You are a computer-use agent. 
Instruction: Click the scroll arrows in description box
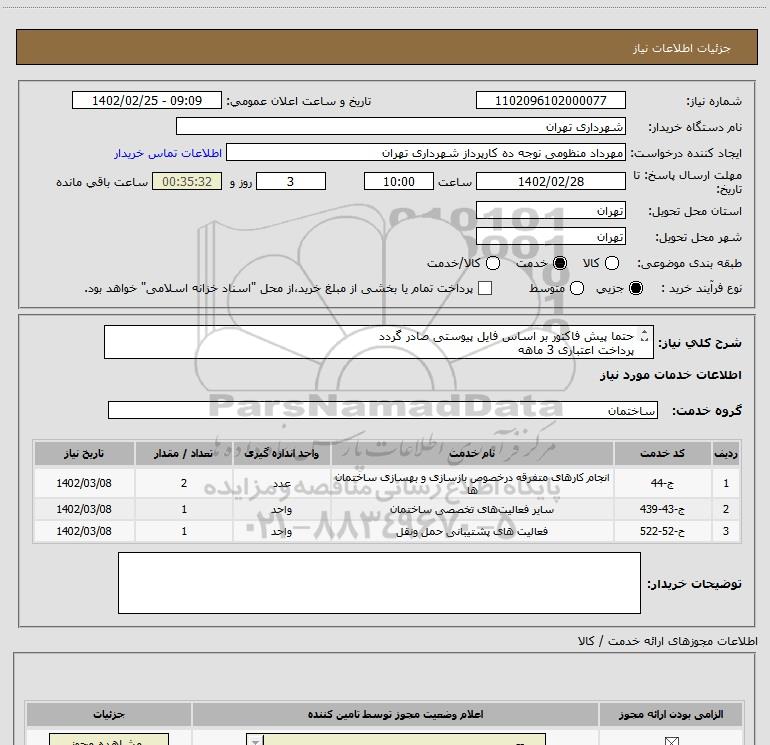[x=644, y=336]
